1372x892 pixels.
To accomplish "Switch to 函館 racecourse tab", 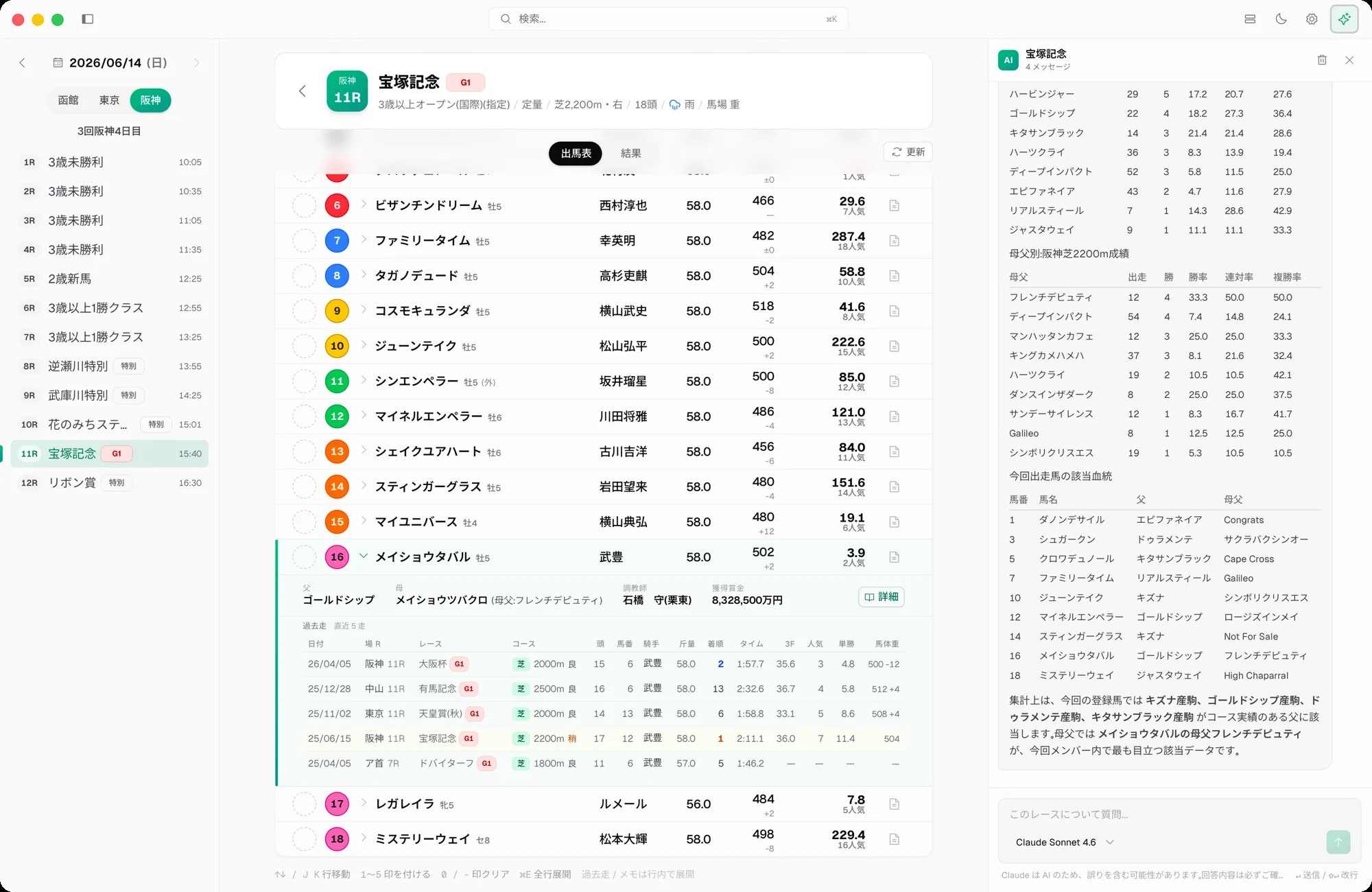I will pos(68,100).
